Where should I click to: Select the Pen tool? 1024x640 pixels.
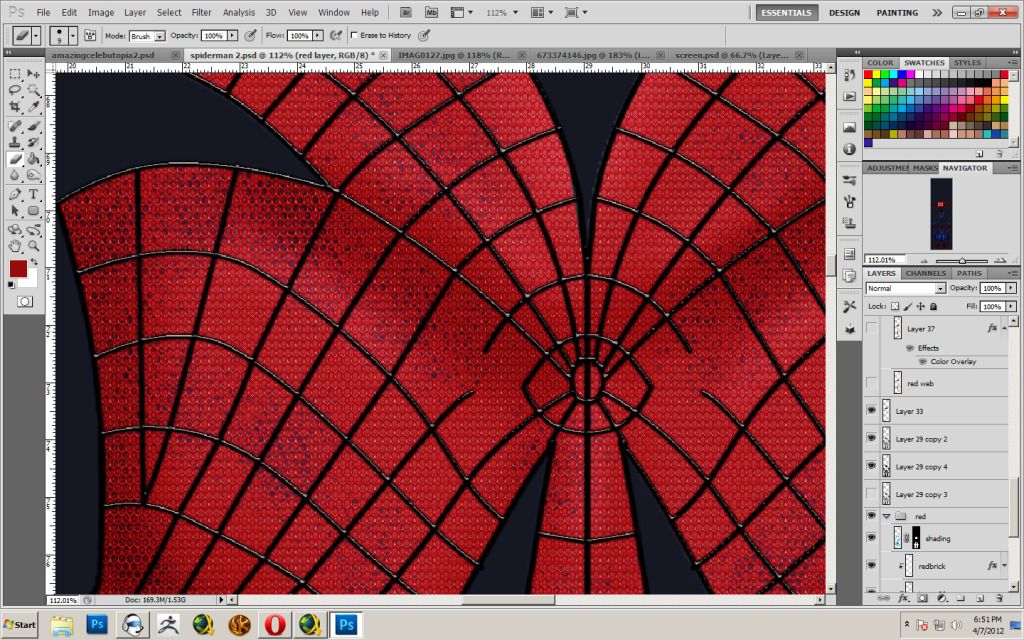14,195
